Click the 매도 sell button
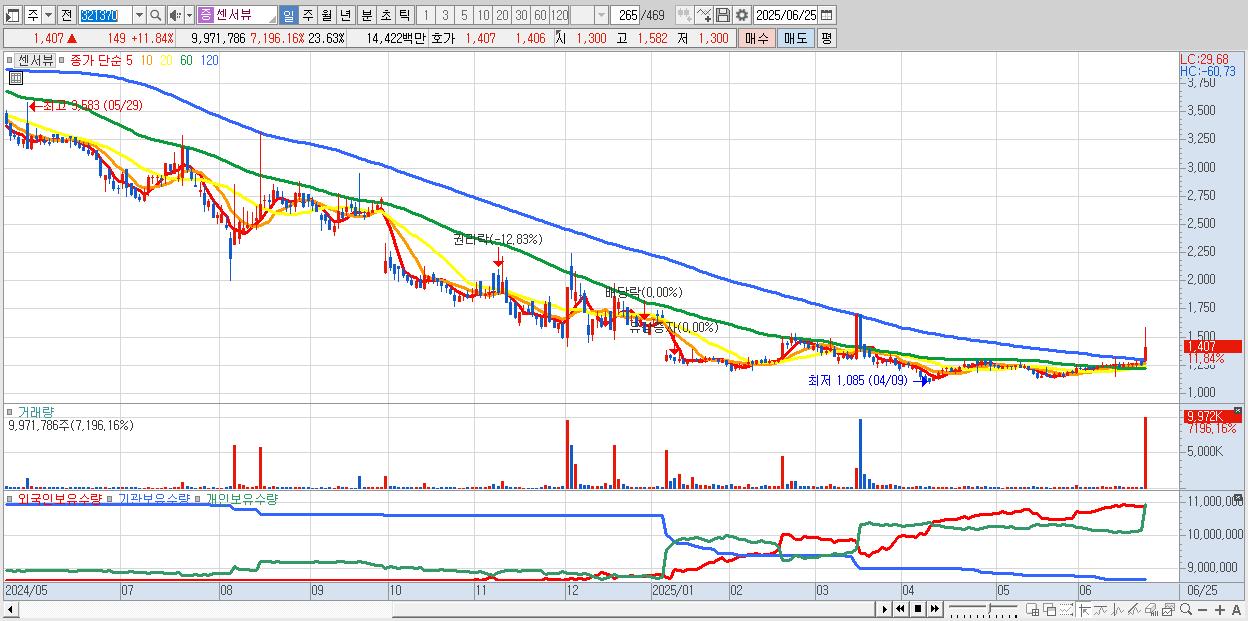This screenshot has width=1248, height=621. click(795, 38)
